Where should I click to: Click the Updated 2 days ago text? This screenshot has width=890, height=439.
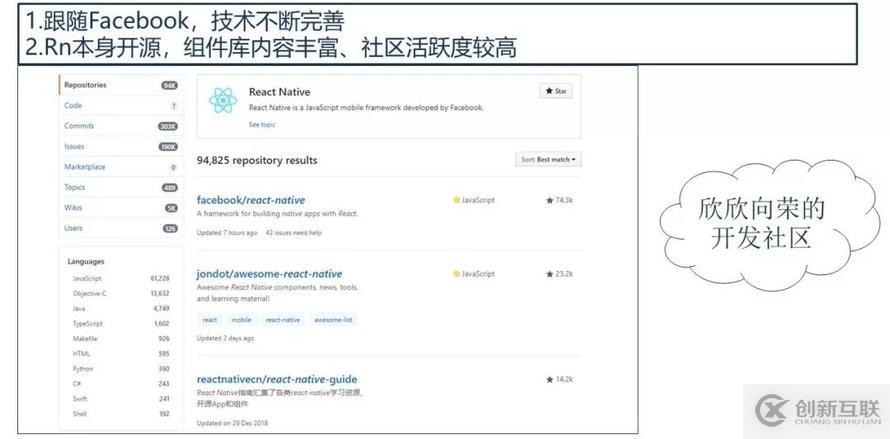(x=225, y=338)
